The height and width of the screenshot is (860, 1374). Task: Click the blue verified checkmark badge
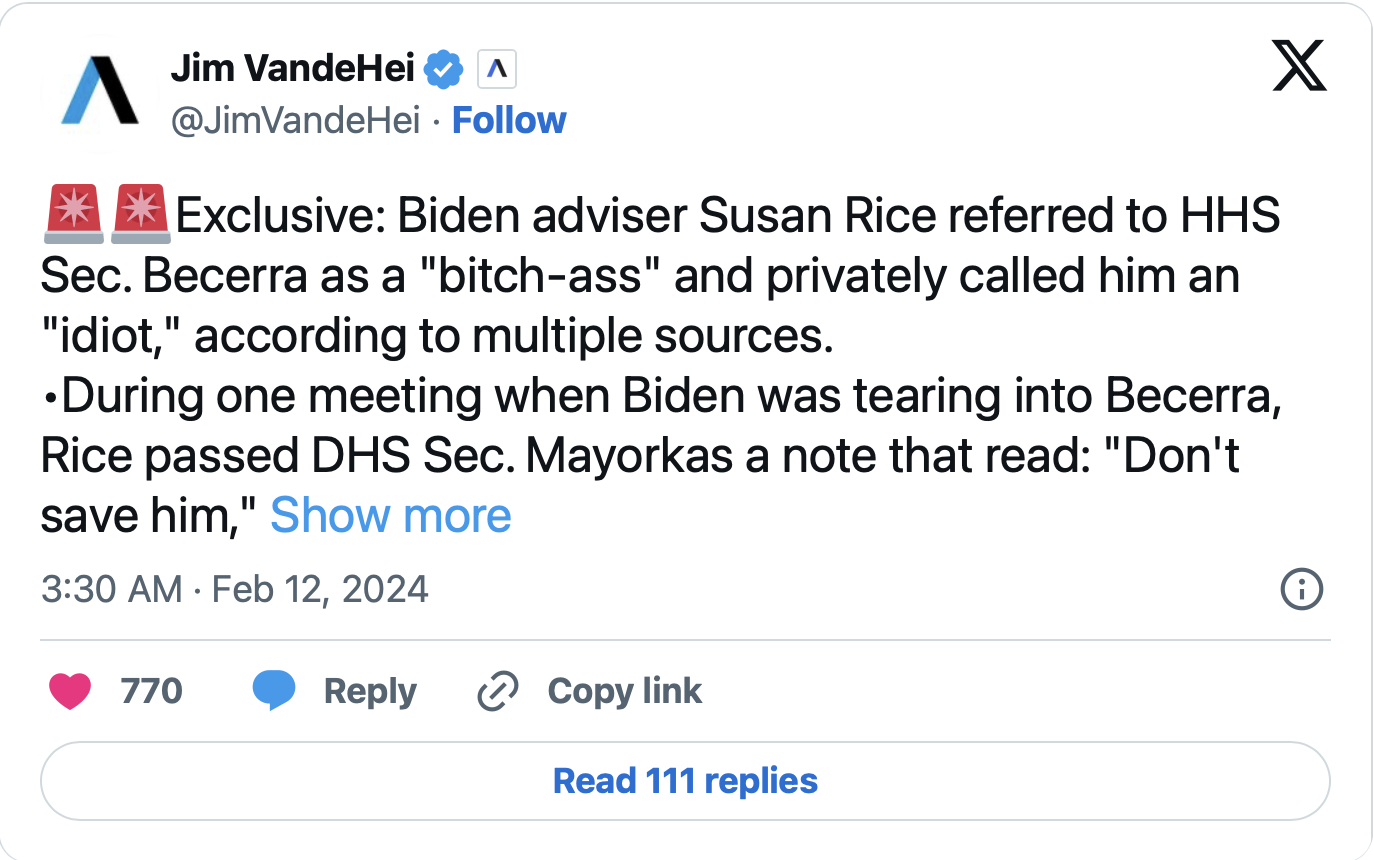(444, 69)
